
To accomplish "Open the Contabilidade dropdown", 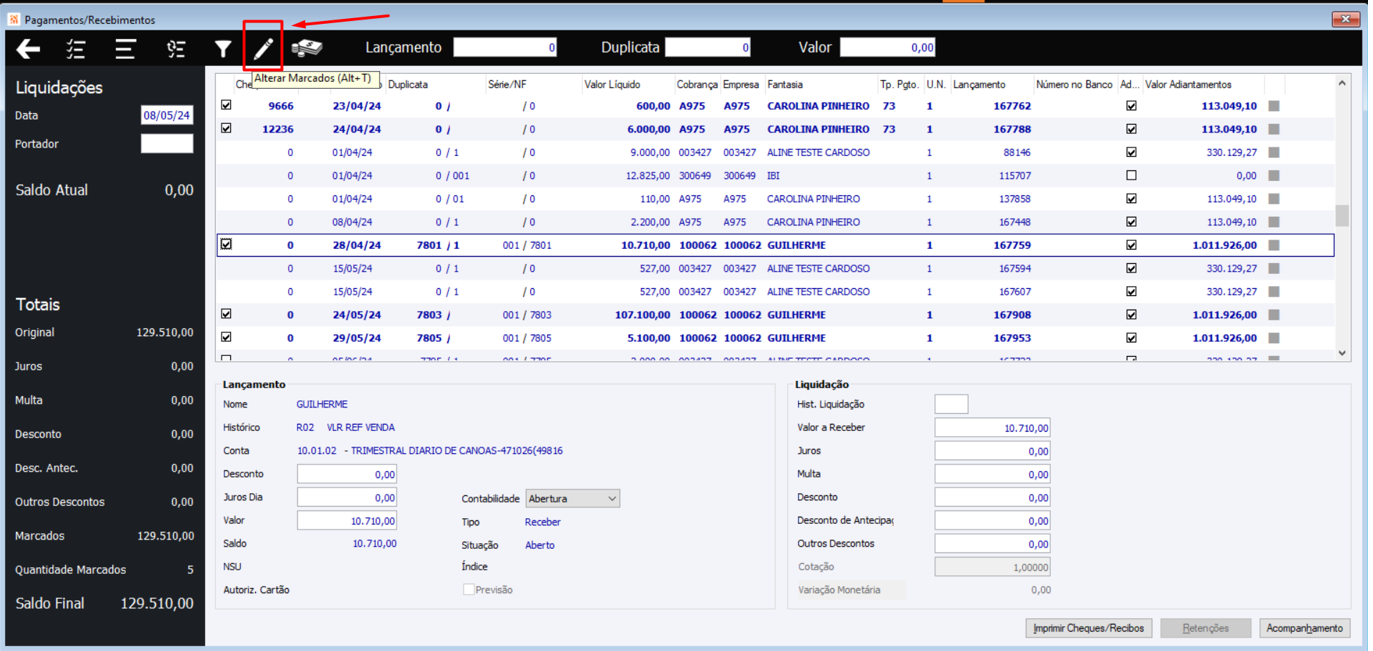I will tap(572, 498).
